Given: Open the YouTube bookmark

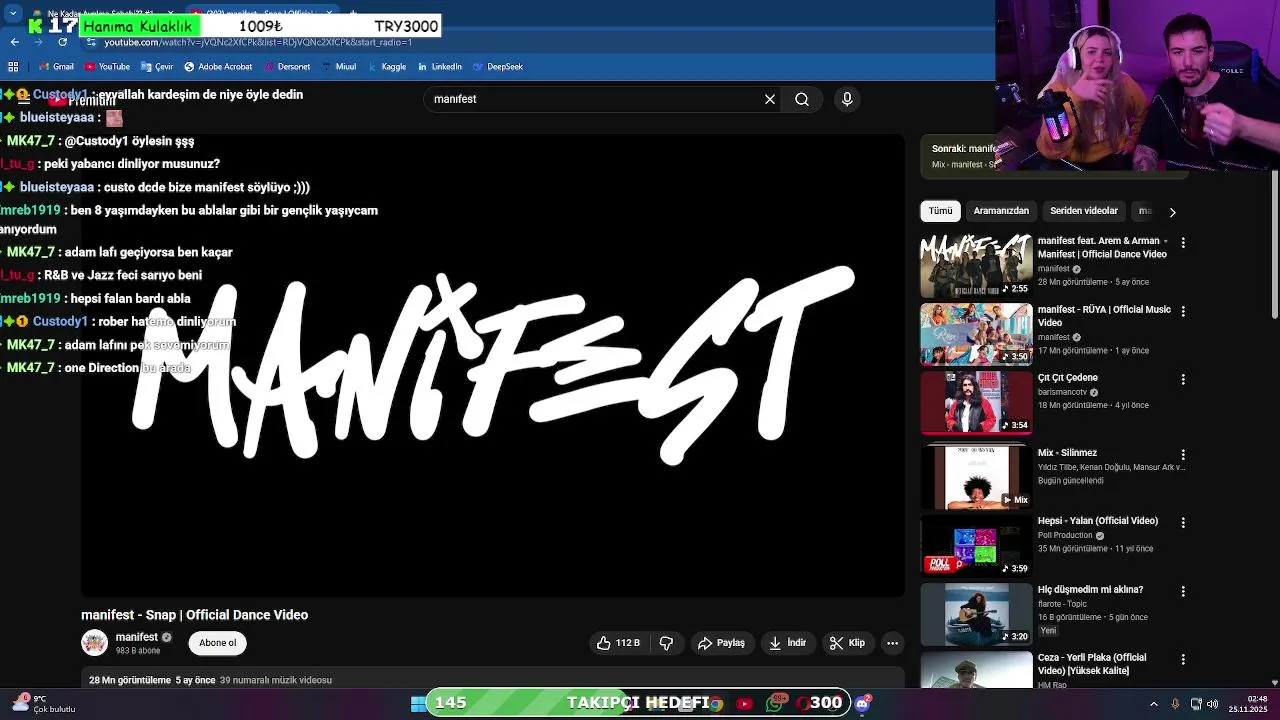Looking at the screenshot, I should click(x=108, y=67).
